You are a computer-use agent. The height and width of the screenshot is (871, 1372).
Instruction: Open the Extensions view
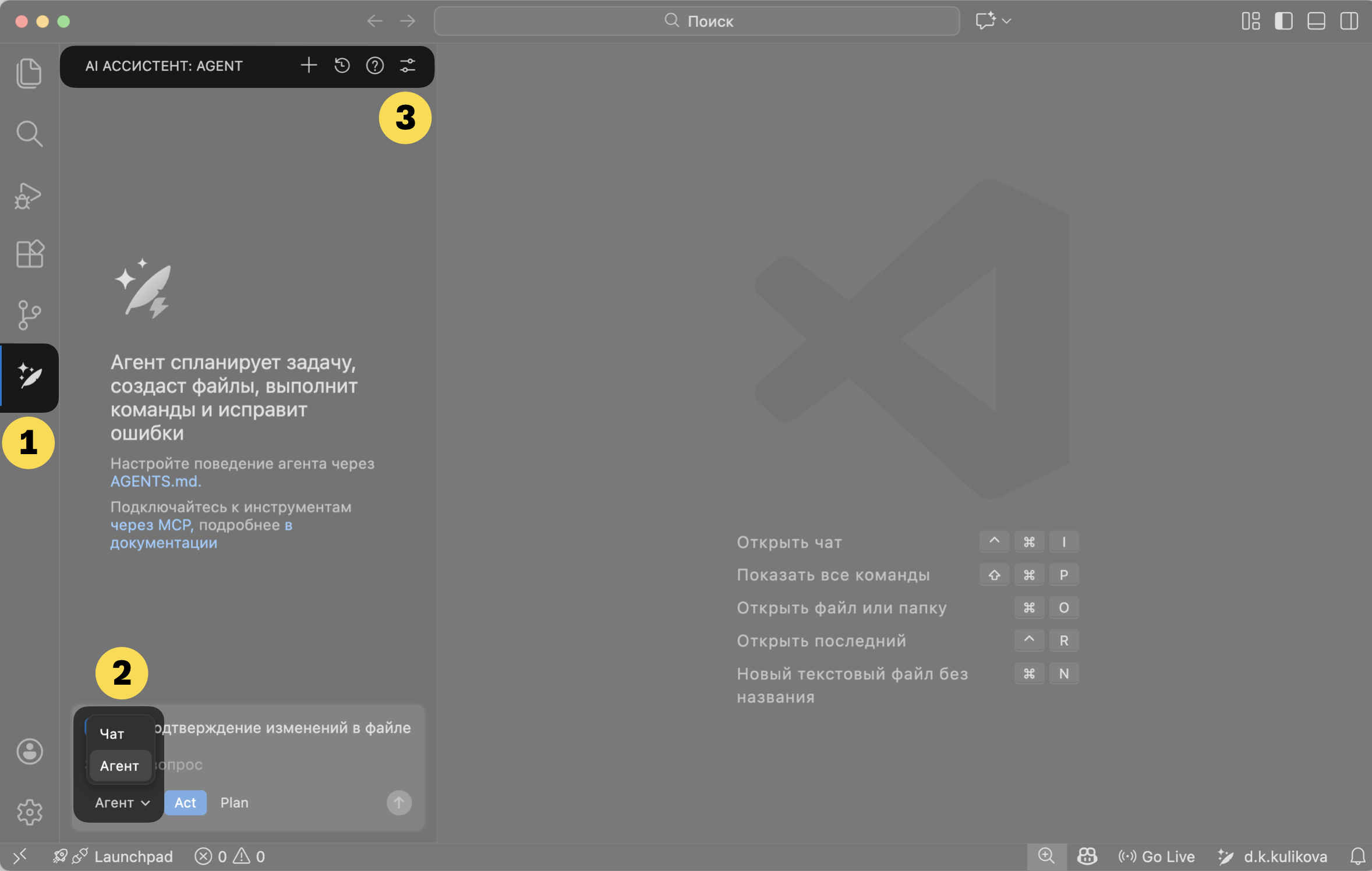[x=29, y=254]
